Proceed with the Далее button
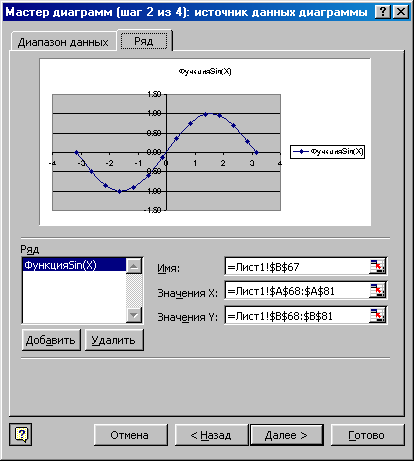The width and height of the screenshot is (414, 461). 287,435
